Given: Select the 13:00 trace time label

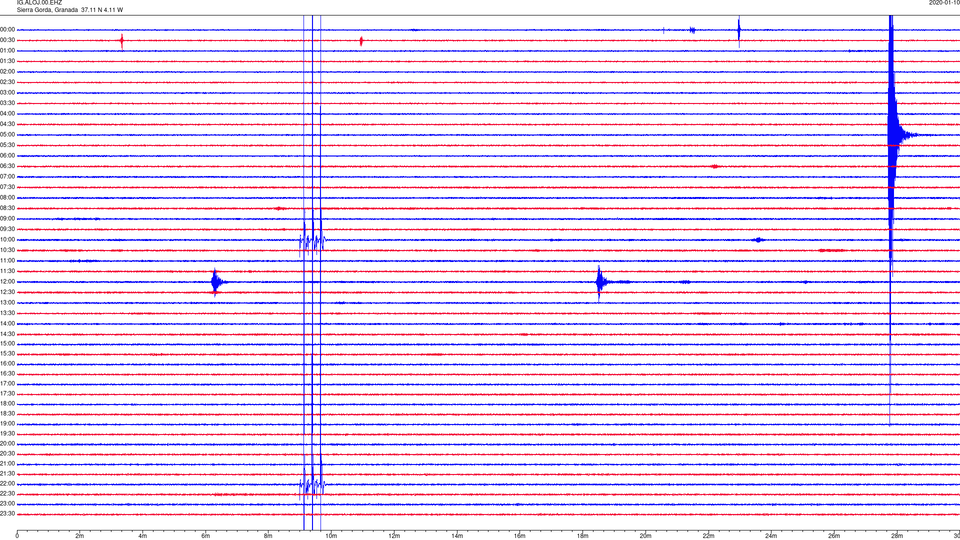Looking at the screenshot, I should coord(7,302).
